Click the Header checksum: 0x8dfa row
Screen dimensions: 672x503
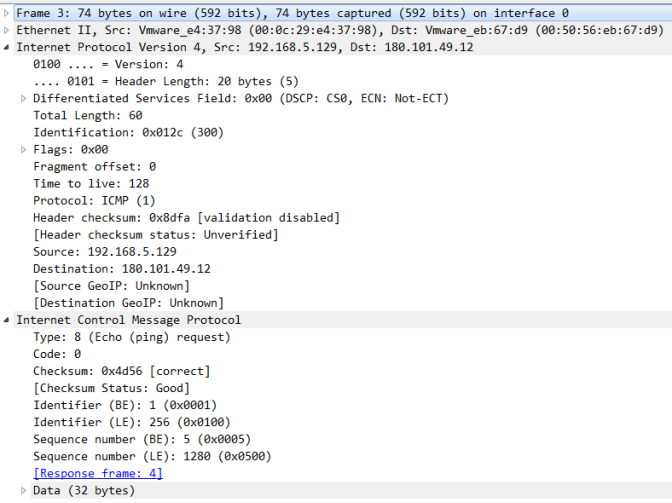pos(186,218)
